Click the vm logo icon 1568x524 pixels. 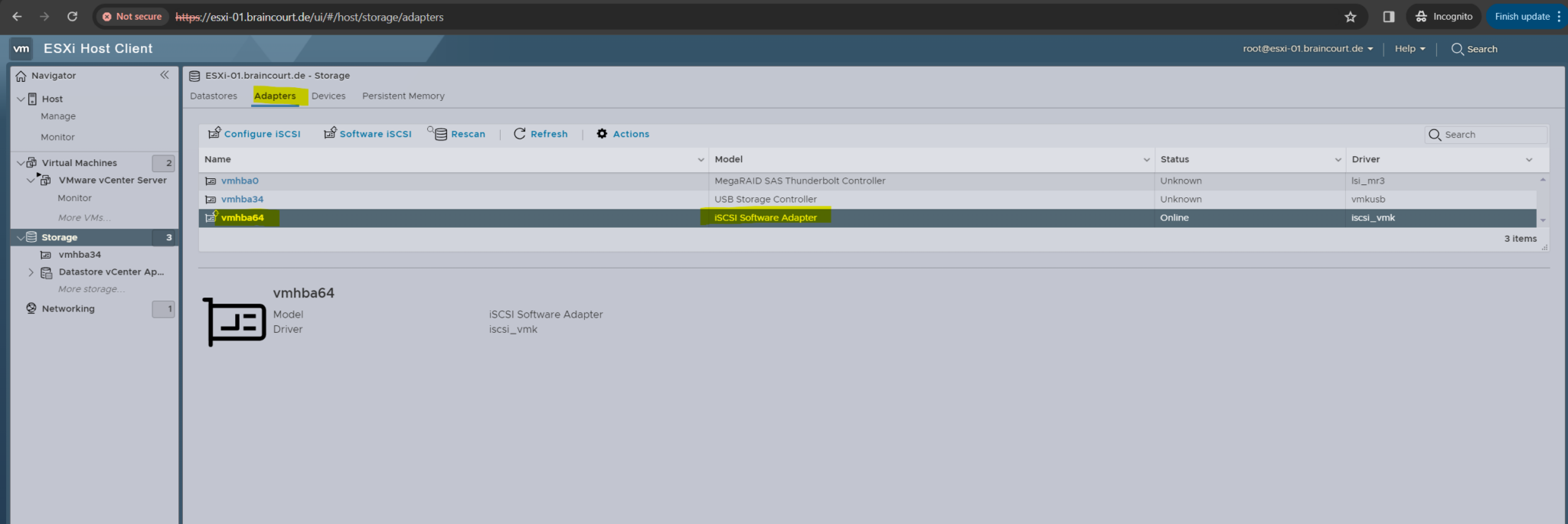click(x=21, y=48)
